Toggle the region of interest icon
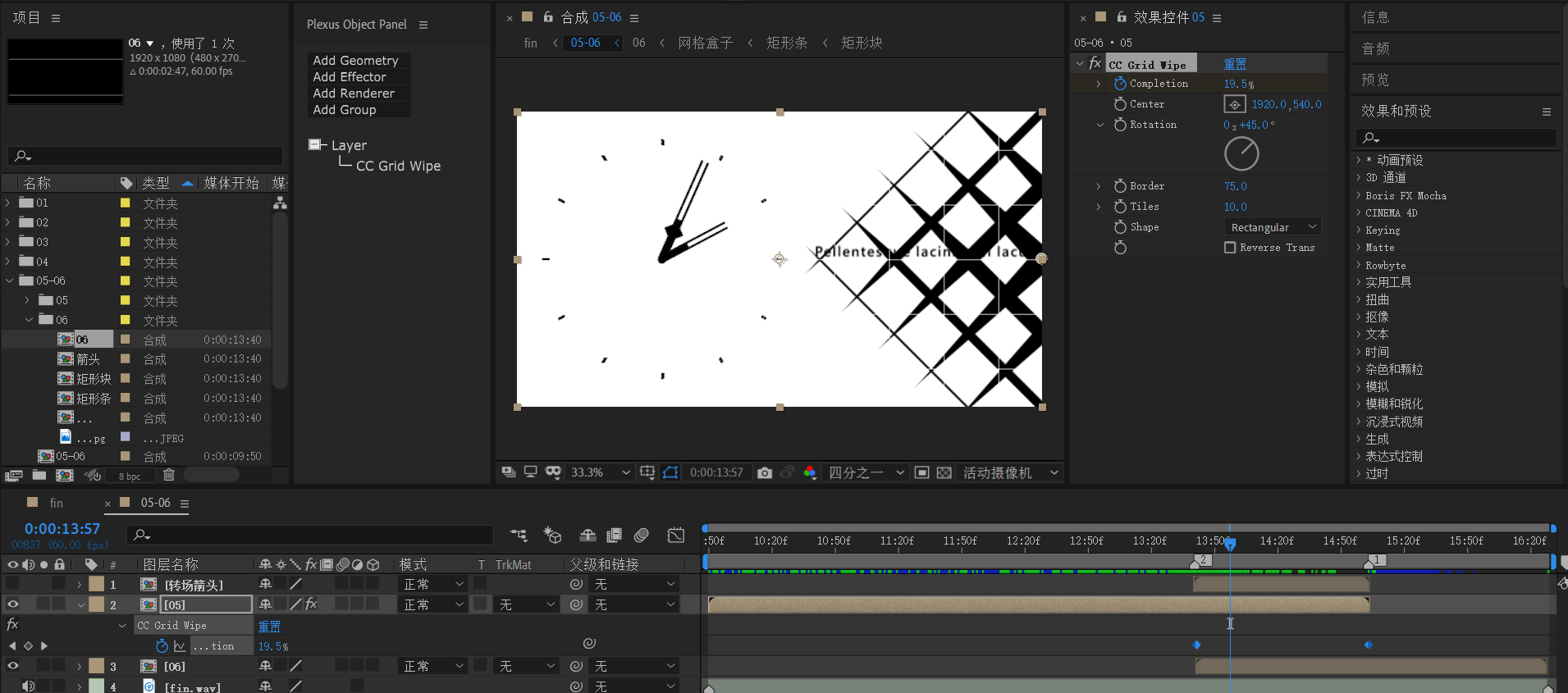Image resolution: width=1568 pixels, height=693 pixels. [921, 472]
